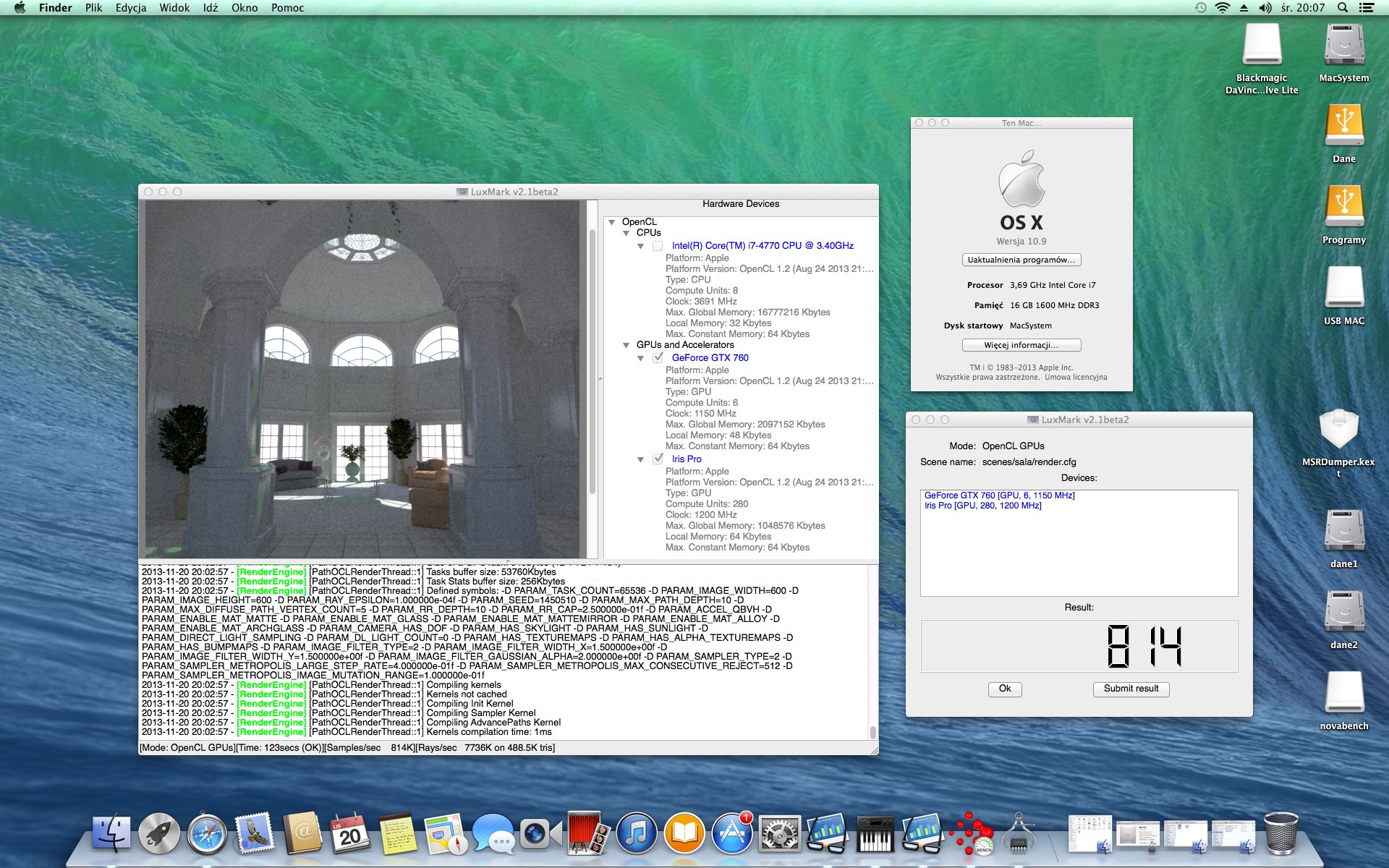Select Iris Pro entry in the Devices list
The height and width of the screenshot is (868, 1389).
(x=982, y=506)
